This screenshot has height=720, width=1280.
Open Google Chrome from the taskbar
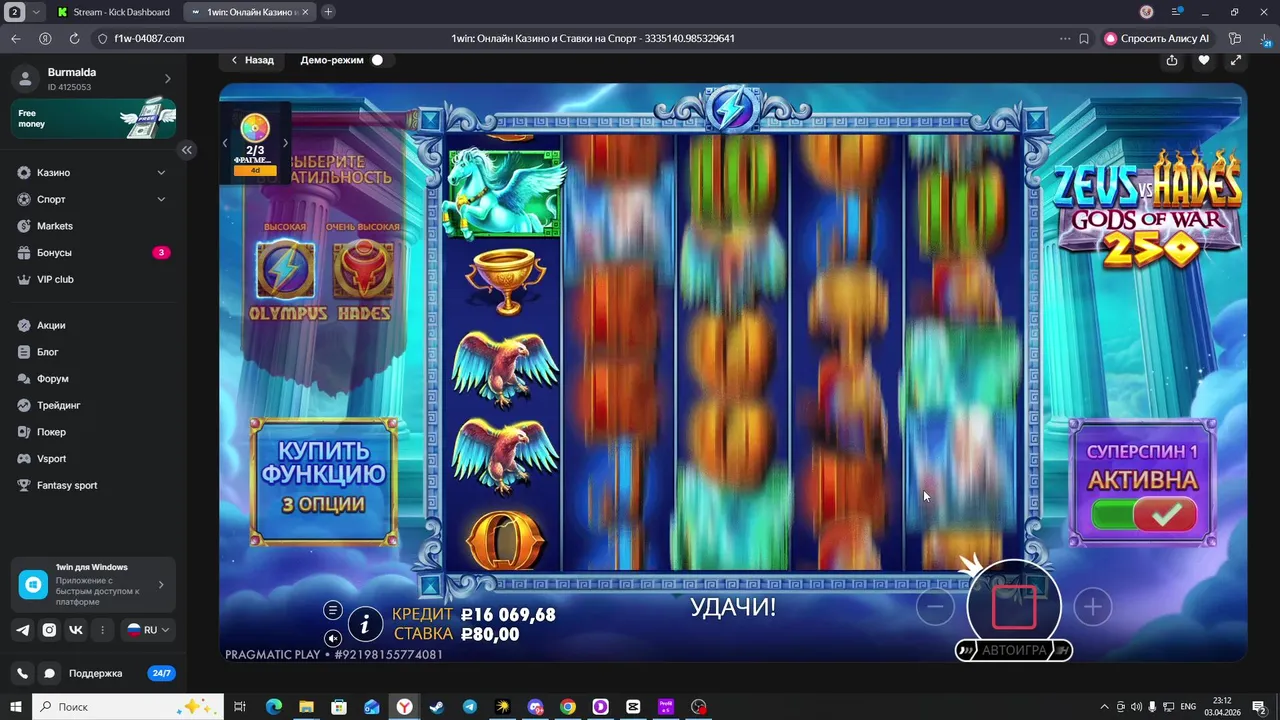coord(568,706)
